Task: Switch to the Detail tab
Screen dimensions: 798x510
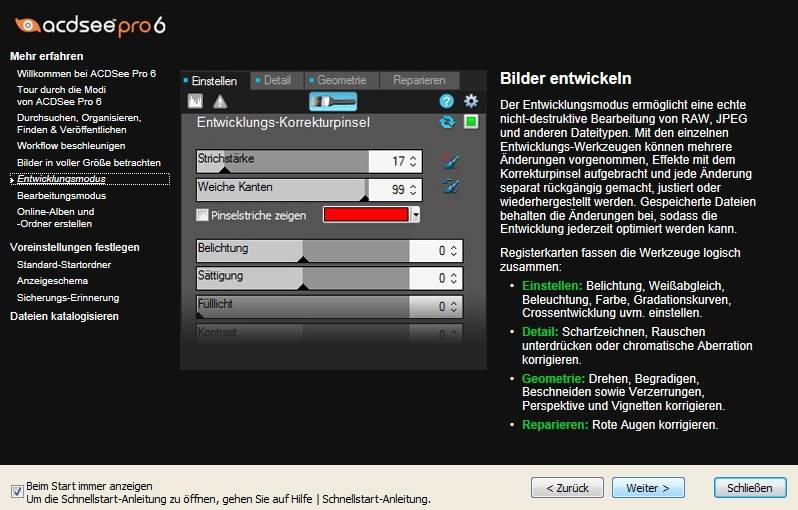Action: 277,80
